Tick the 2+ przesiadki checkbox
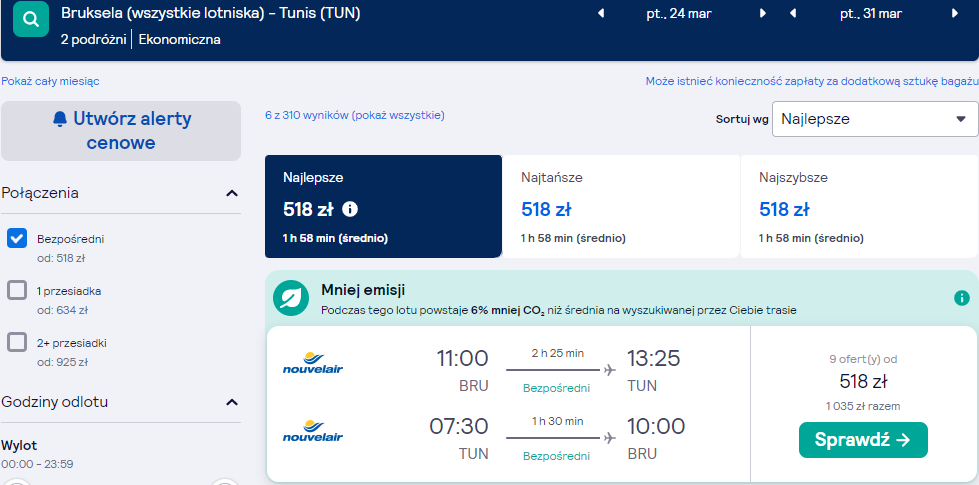The width and height of the screenshot is (979, 485). click(17, 342)
